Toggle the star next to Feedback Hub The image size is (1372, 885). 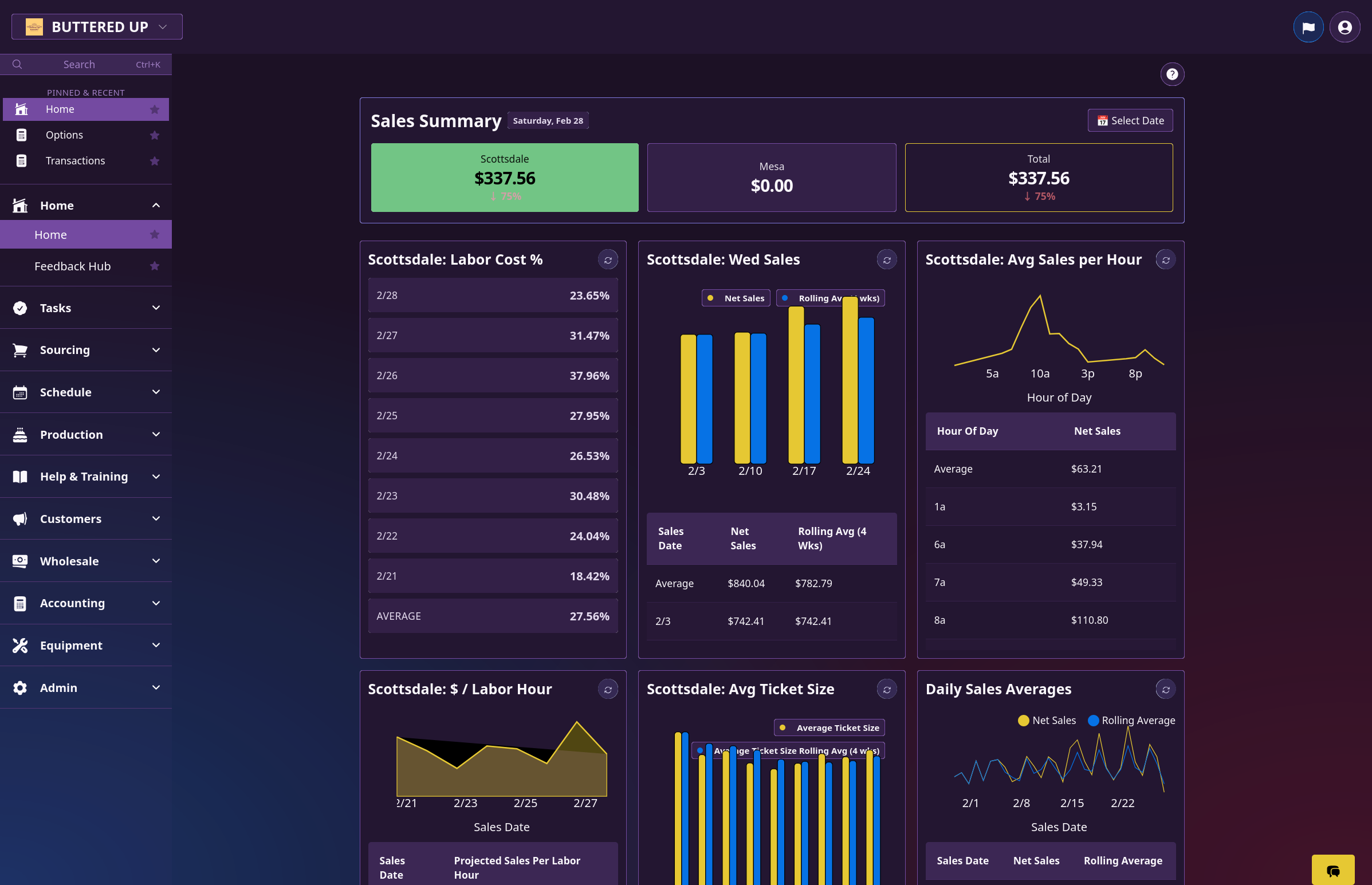[154, 266]
